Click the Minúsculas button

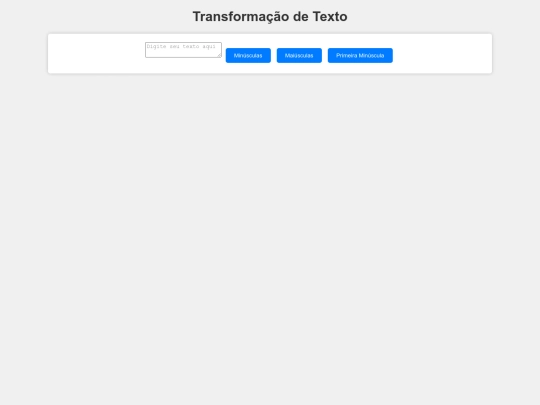[x=248, y=55]
